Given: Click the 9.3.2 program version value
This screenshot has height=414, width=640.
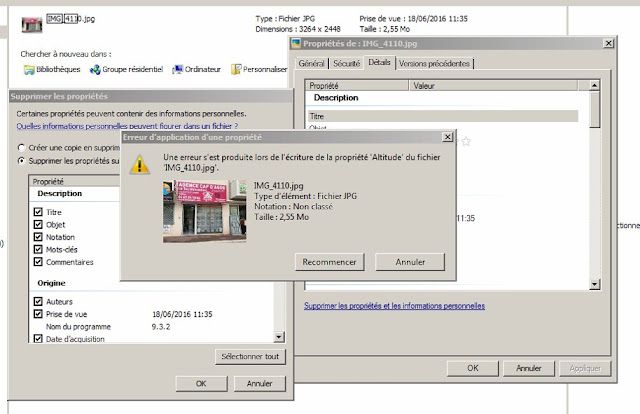Looking at the screenshot, I should 161,327.
